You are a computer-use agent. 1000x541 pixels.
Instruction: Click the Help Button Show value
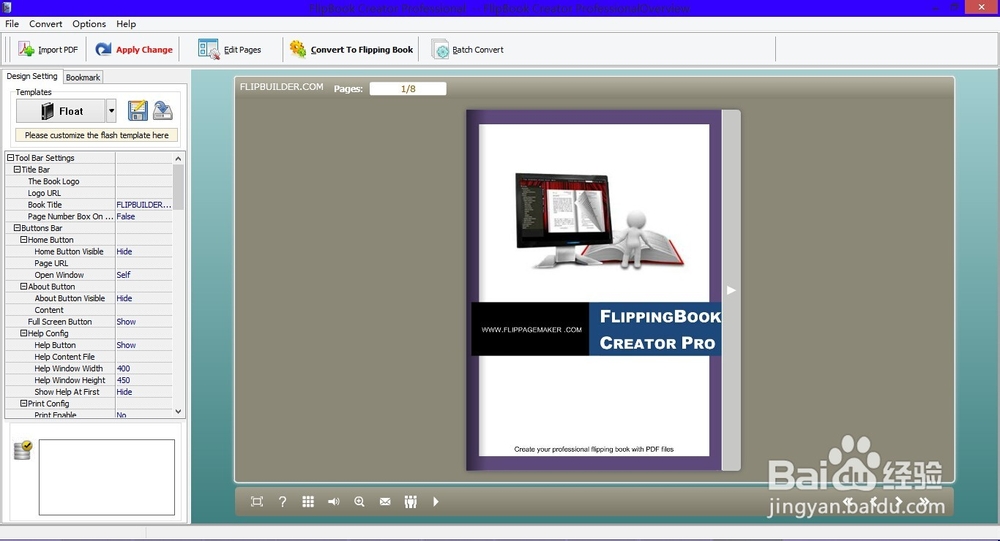pyautogui.click(x=126, y=345)
